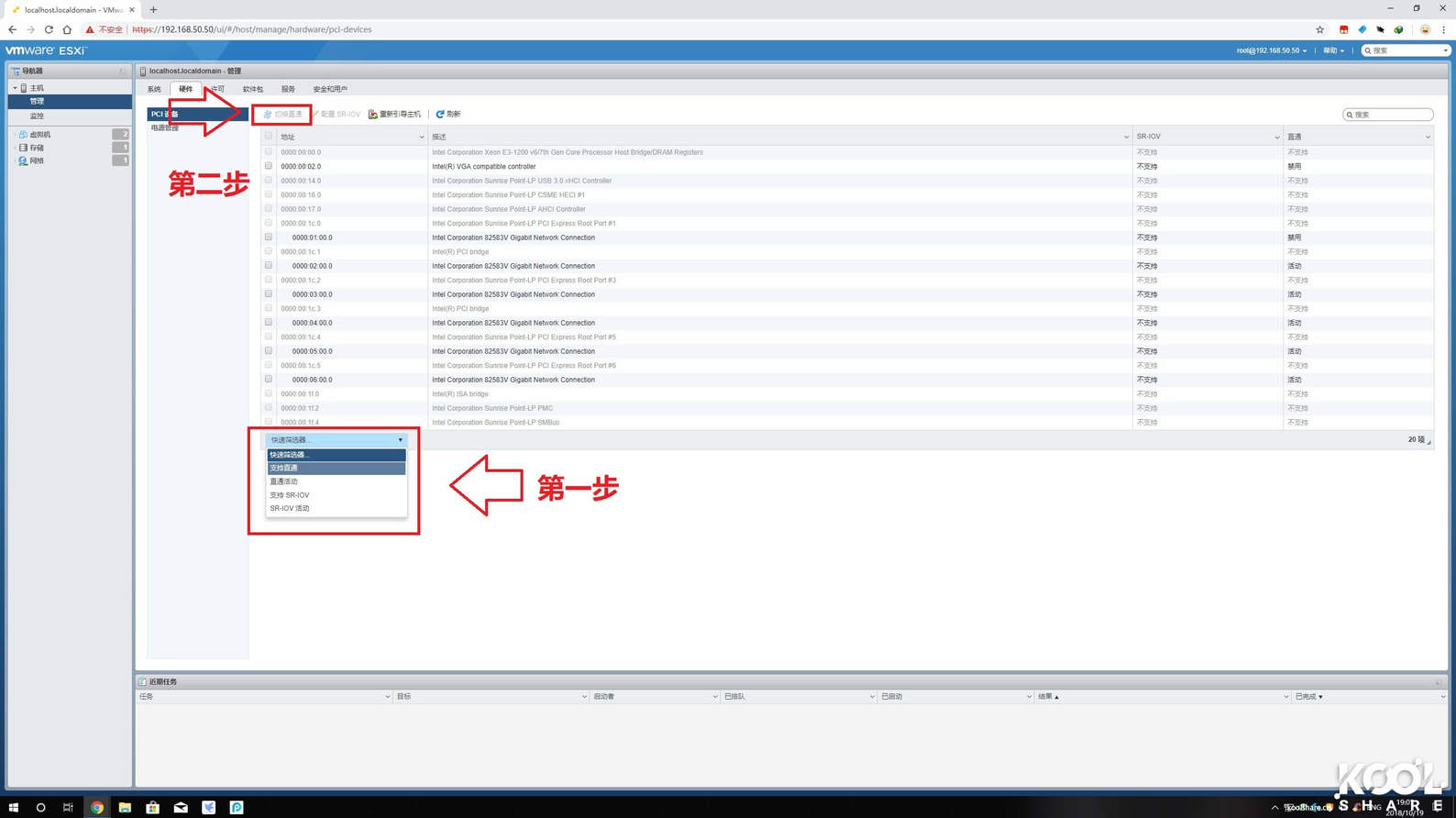Switch to the Packages (软件包) tab
The width and height of the screenshot is (1456, 818).
[253, 89]
